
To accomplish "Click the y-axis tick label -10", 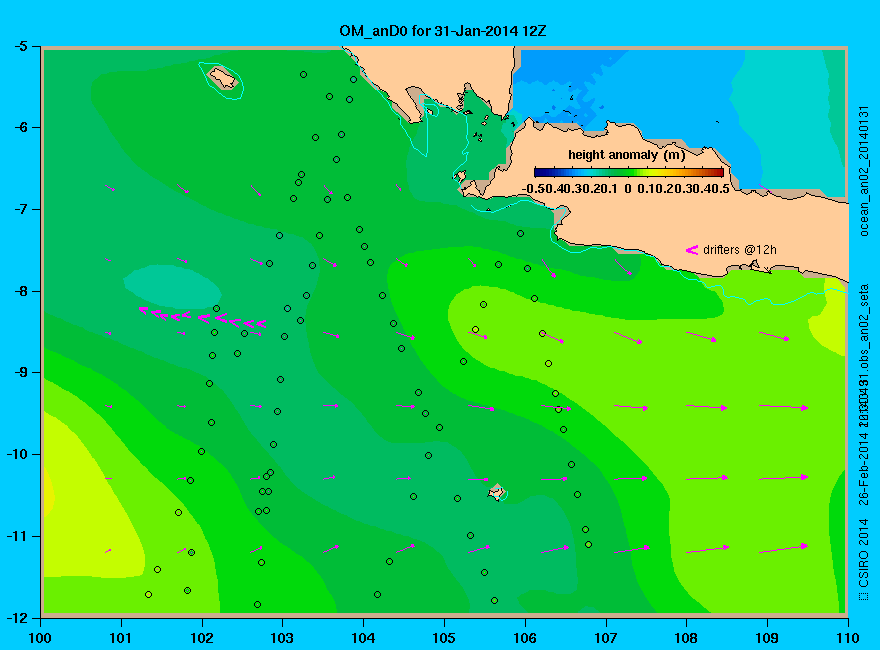I will point(17,454).
